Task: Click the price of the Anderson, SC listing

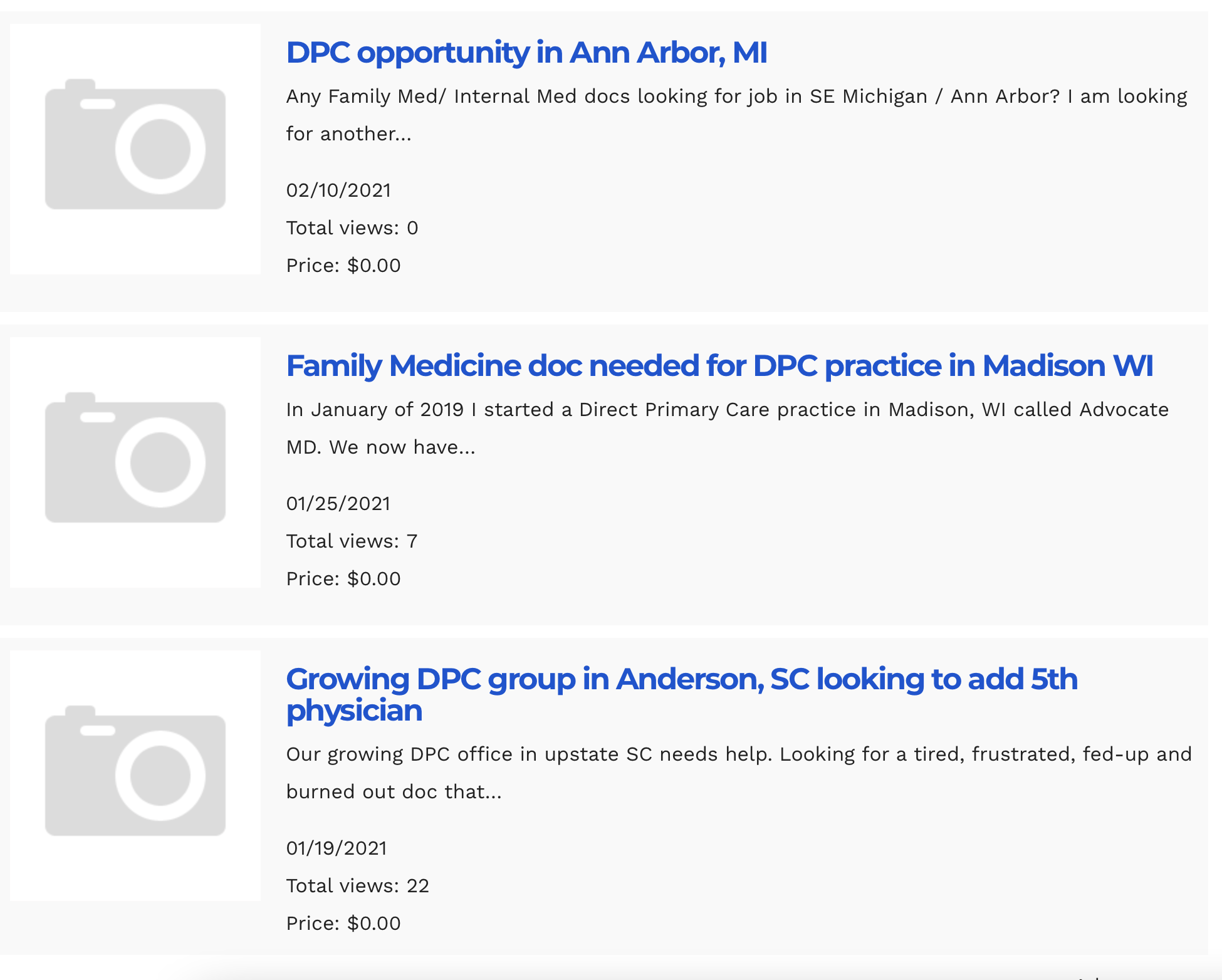Action: 343,924
